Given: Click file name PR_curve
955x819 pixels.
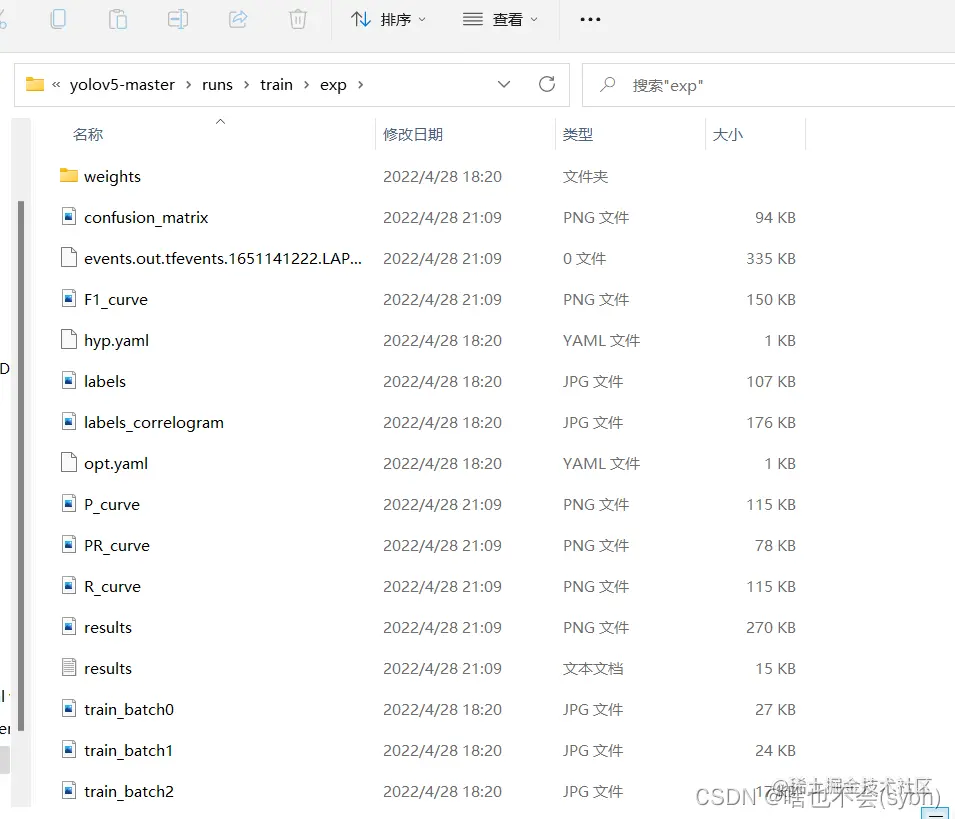Looking at the screenshot, I should click(117, 546).
